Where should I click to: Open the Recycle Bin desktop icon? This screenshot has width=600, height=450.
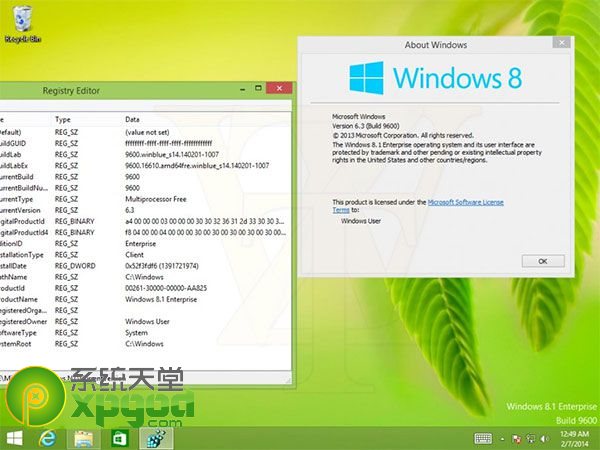tap(22, 23)
